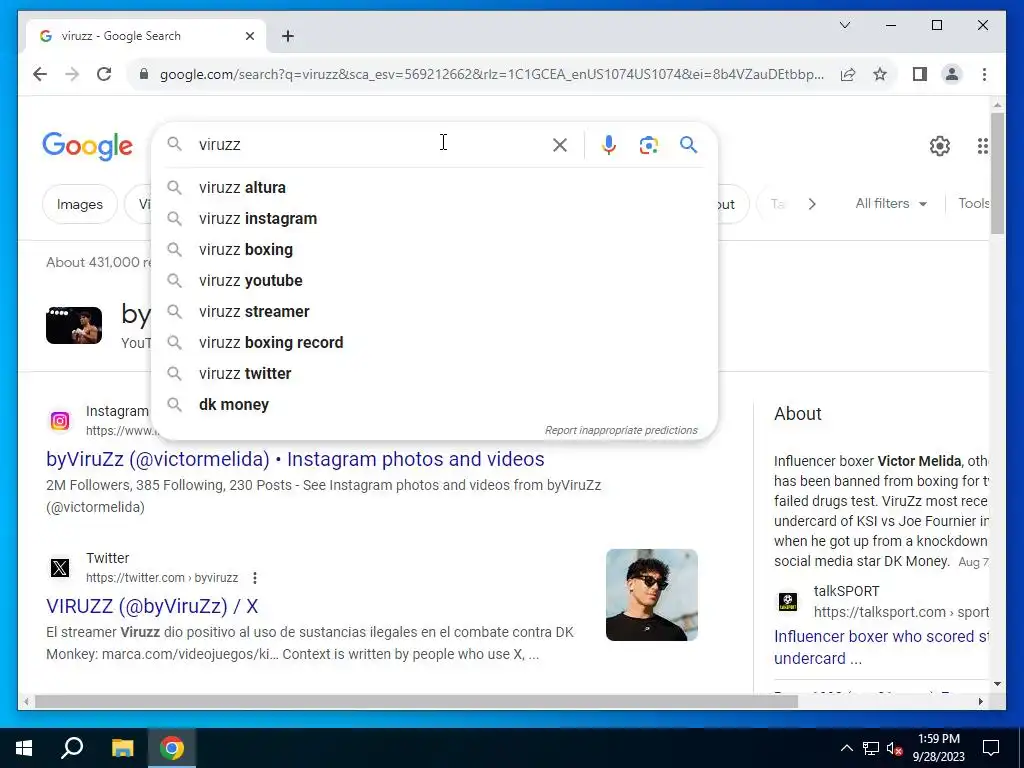Open the network icon in system tray
1024x768 pixels.
pyautogui.click(x=871, y=748)
